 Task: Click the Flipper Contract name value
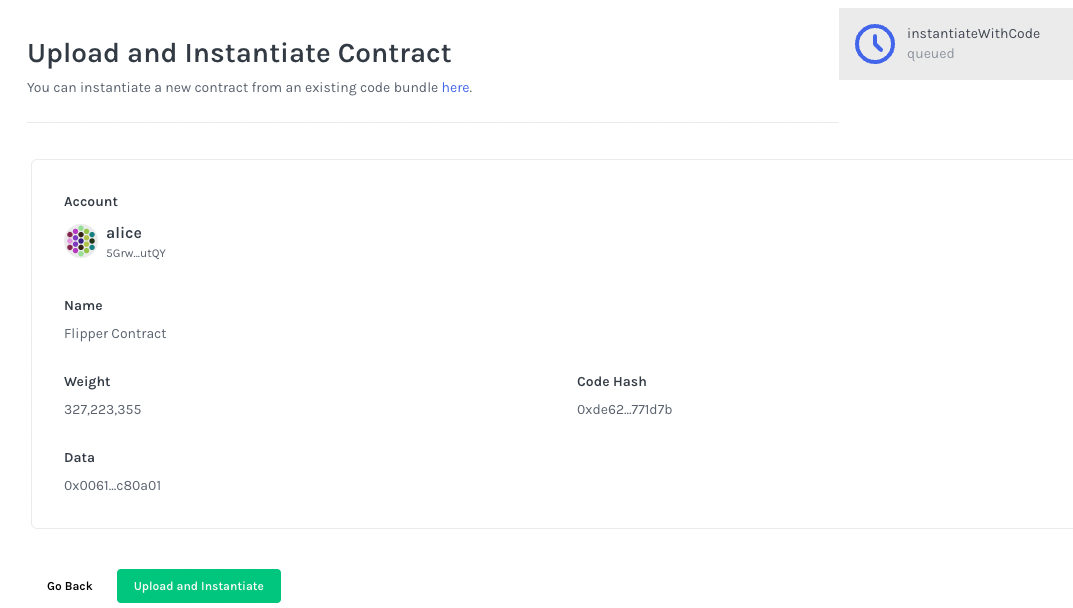click(115, 333)
